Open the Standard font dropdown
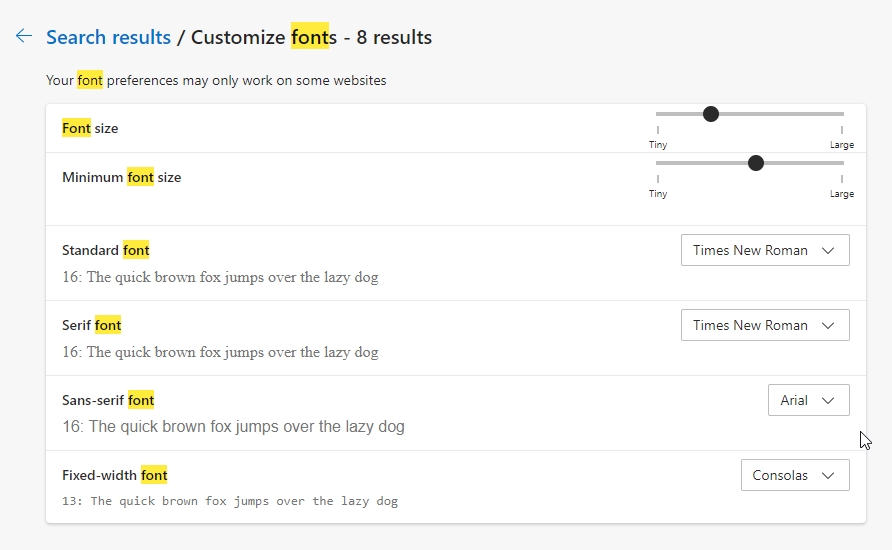The image size is (892, 550). click(x=765, y=251)
